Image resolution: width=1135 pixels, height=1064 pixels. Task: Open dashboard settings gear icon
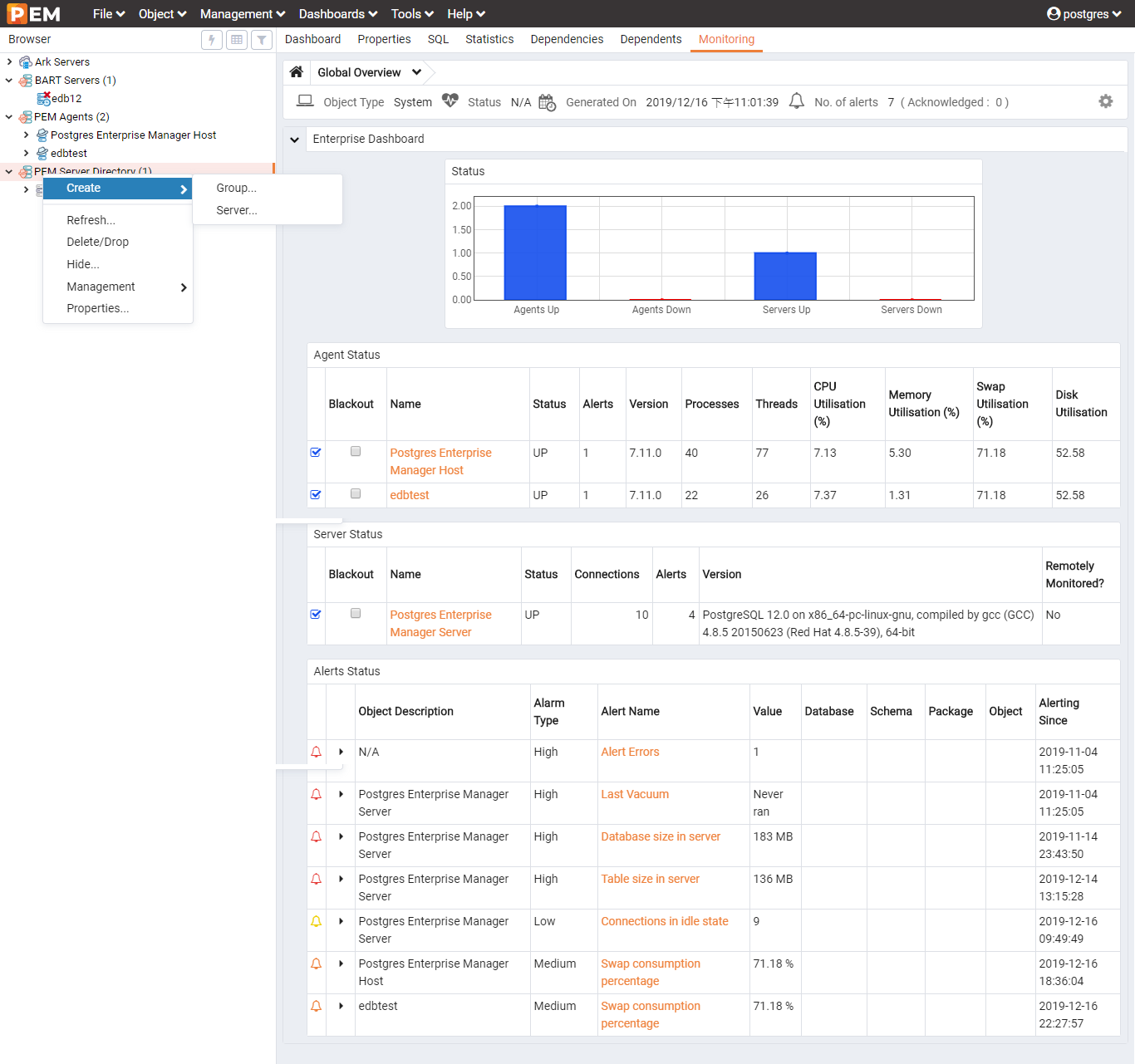(1106, 101)
